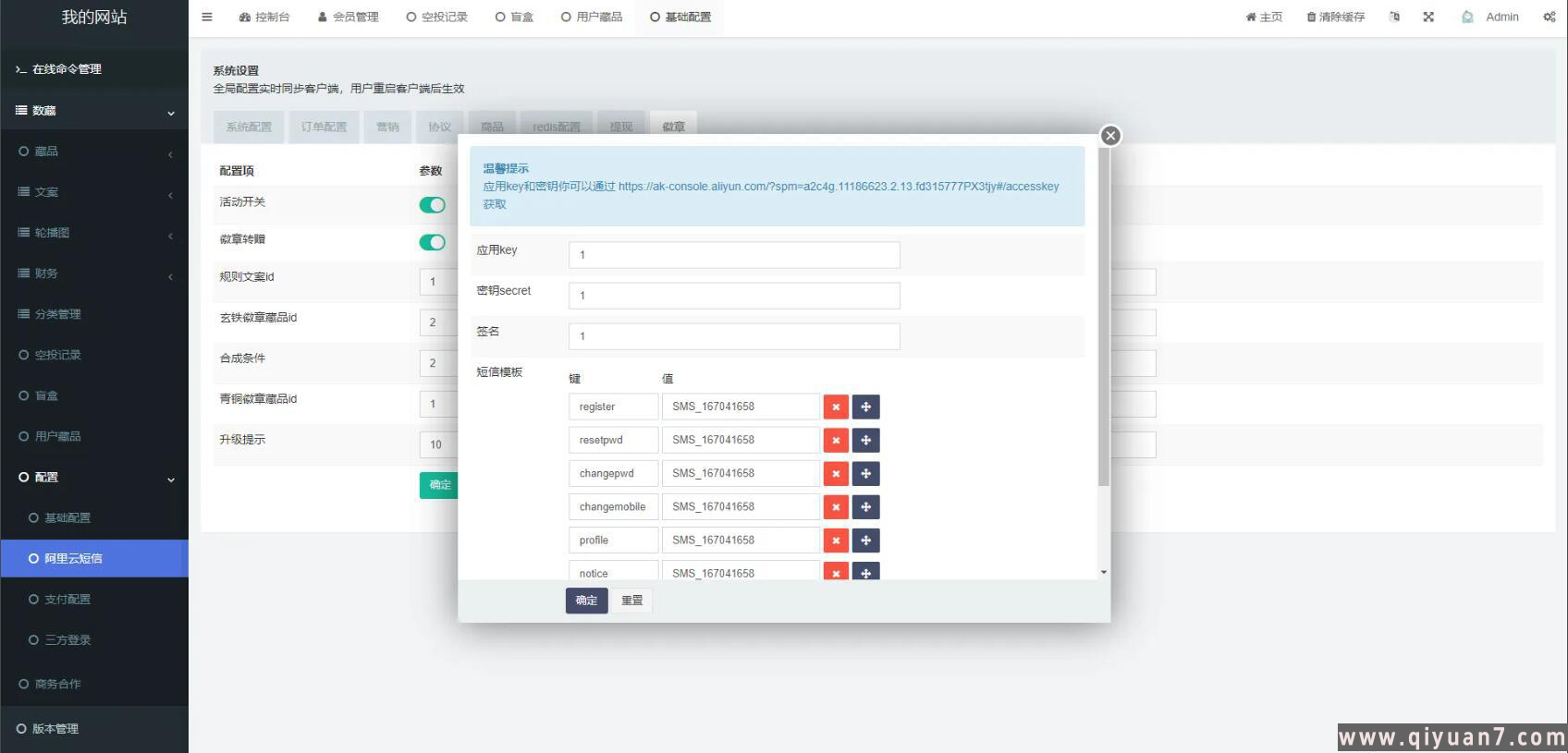
Task: Expand the 财务 sidebar submenu
Action: (93, 273)
